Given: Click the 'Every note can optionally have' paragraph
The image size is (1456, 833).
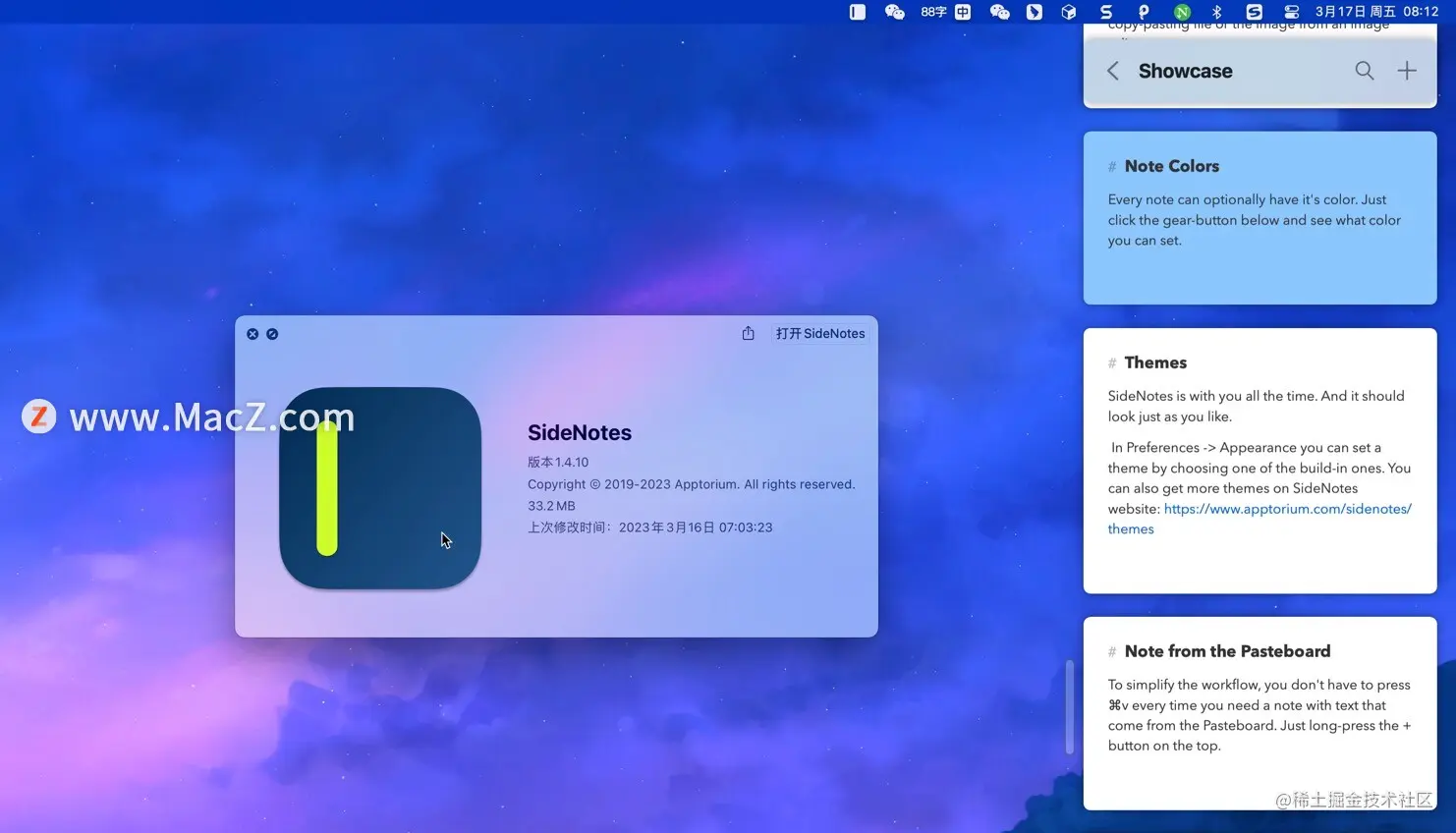Looking at the screenshot, I should point(1255,220).
